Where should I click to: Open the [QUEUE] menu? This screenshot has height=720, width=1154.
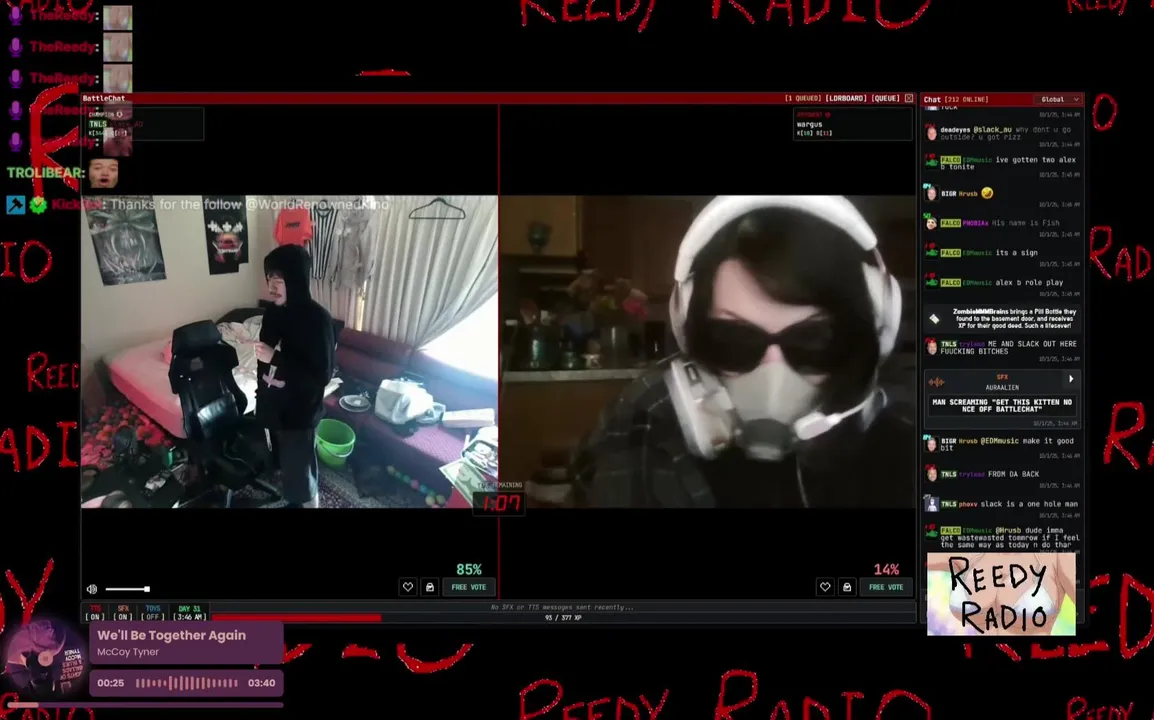pyautogui.click(x=885, y=99)
